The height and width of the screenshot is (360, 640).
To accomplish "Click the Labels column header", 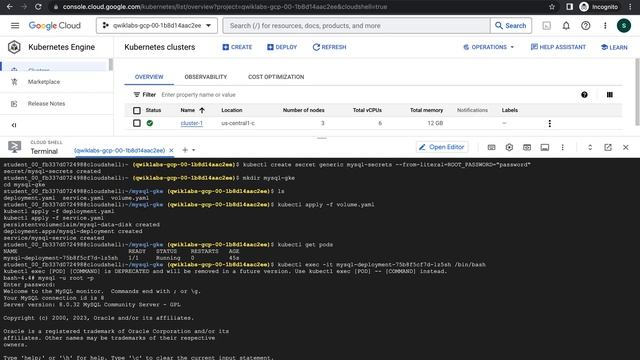I will (509, 110).
